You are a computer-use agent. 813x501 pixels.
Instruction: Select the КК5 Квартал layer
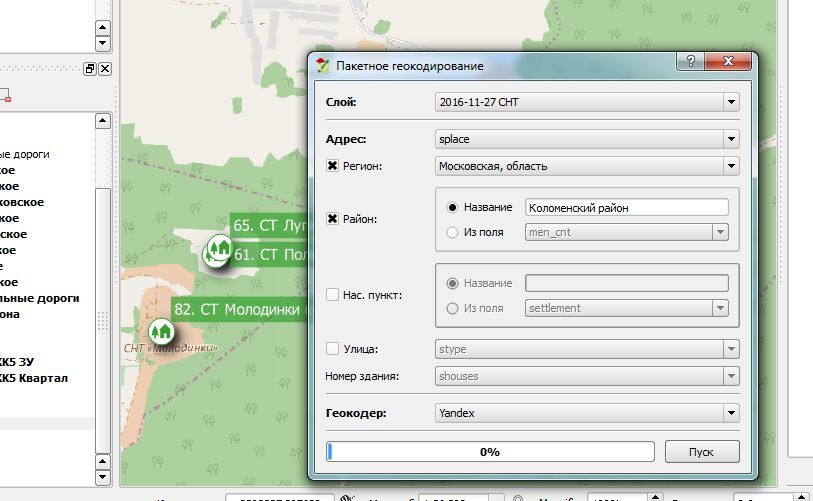point(34,378)
